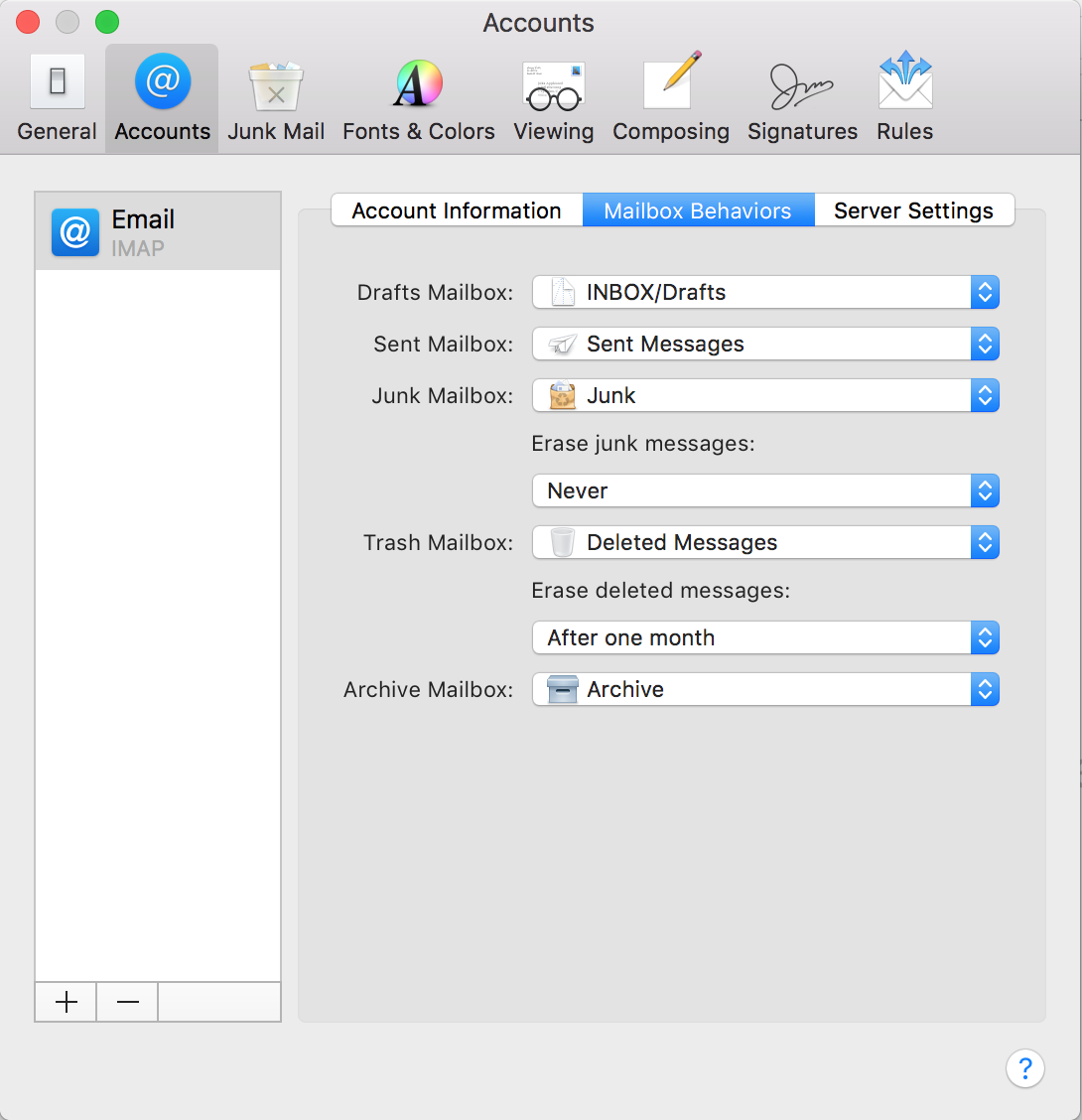
Task: Switch to Account Information tab
Action: pos(457,210)
